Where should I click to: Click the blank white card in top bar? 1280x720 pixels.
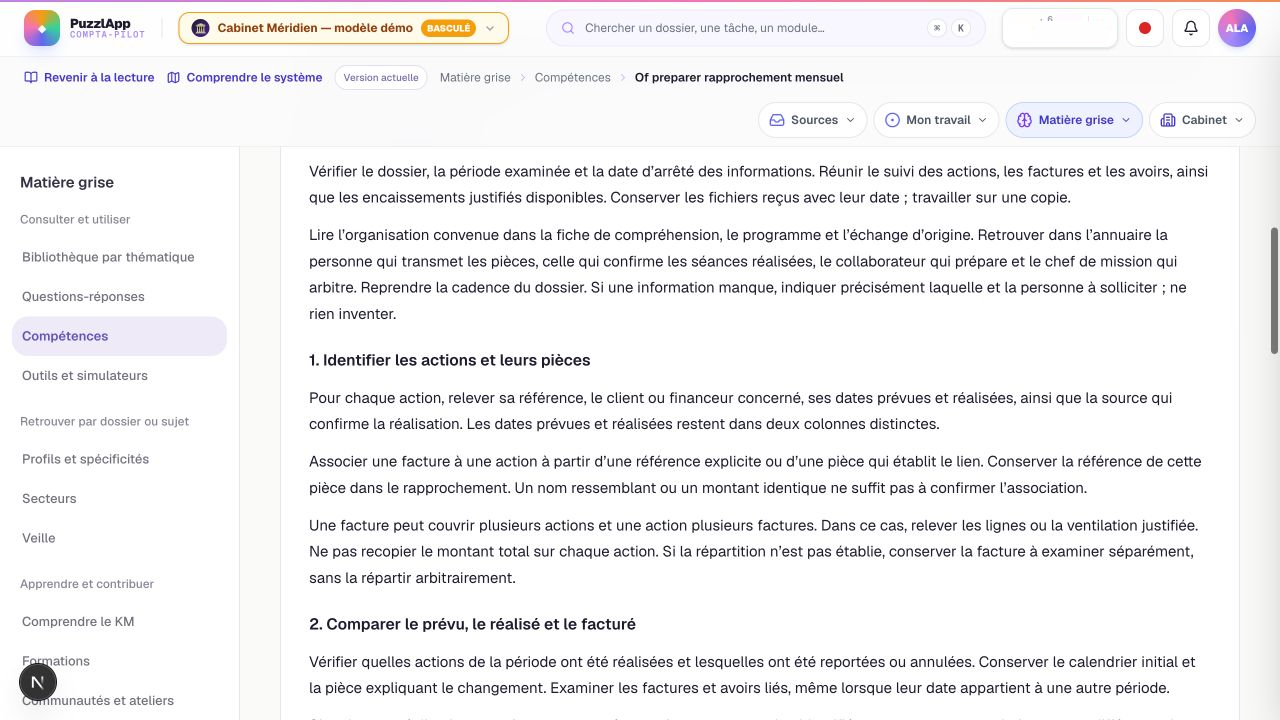pos(1059,28)
